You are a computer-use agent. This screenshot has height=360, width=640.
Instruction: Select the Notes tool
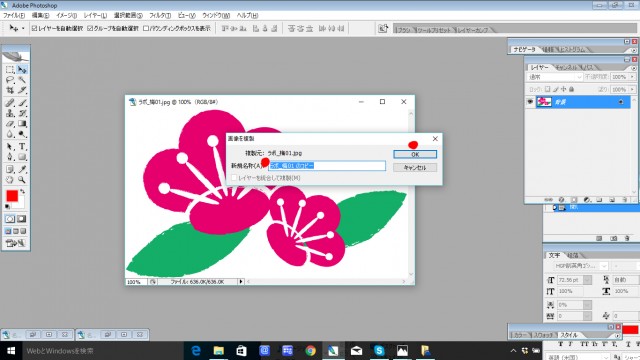tap(10, 169)
